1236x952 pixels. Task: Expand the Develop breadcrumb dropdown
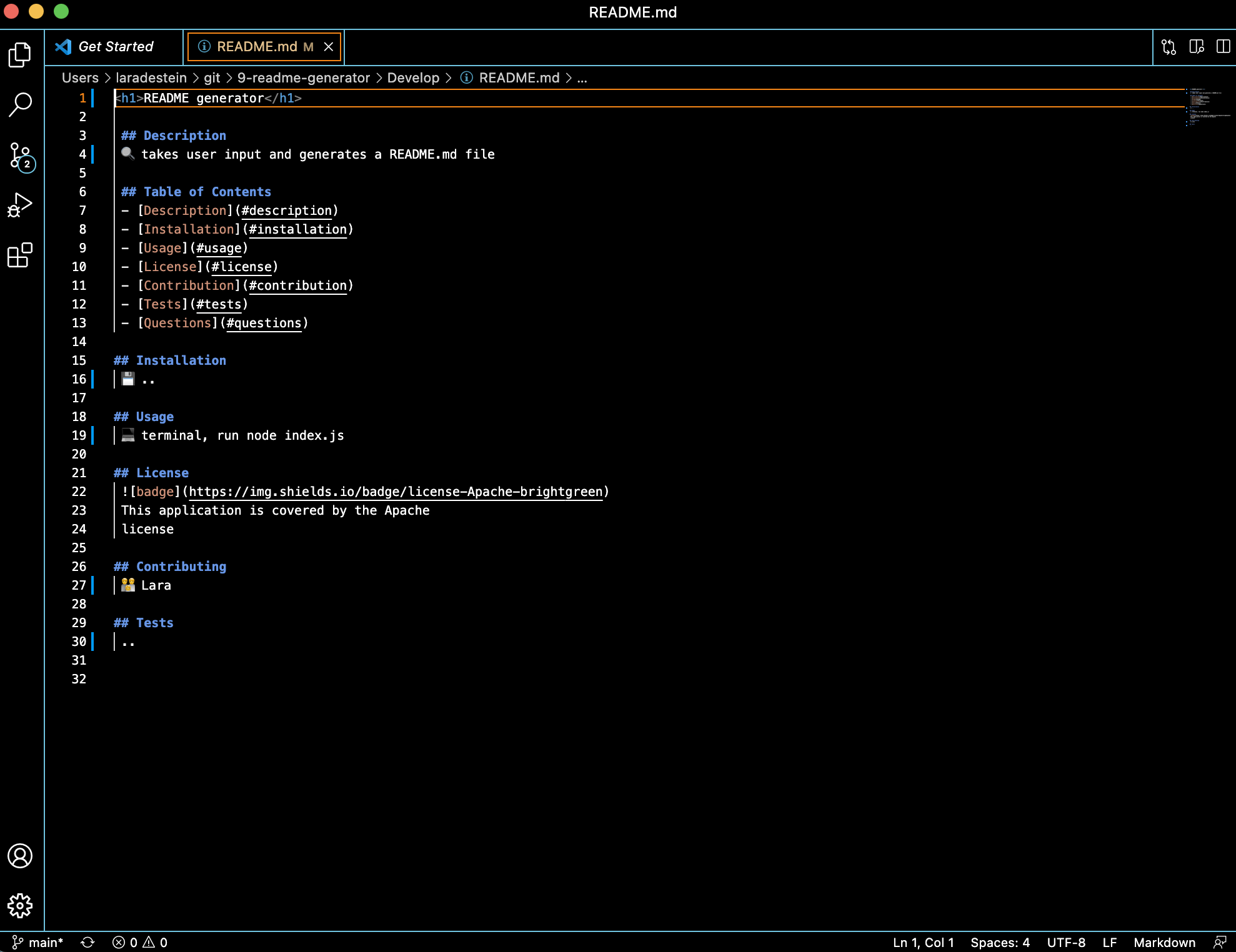point(414,77)
